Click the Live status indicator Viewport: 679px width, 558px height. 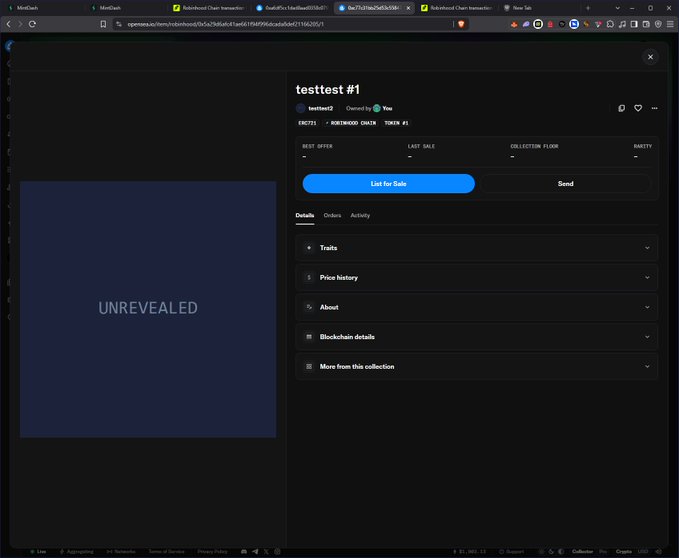(38, 552)
